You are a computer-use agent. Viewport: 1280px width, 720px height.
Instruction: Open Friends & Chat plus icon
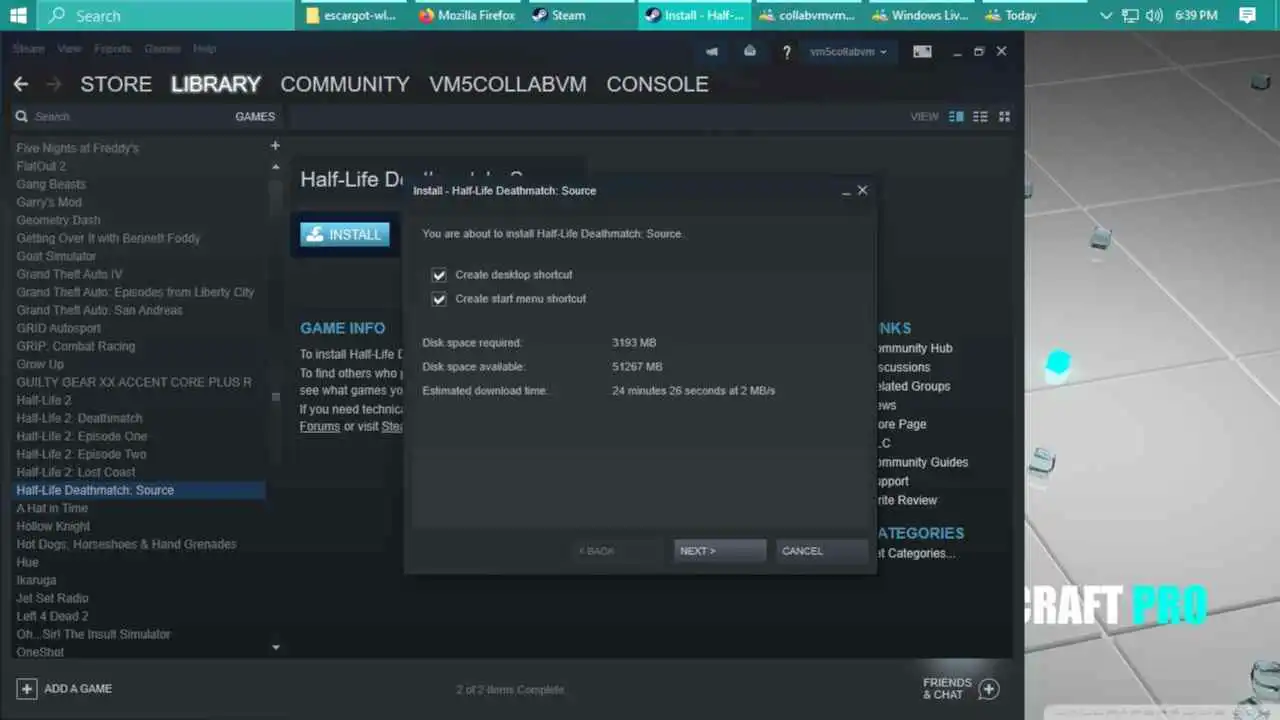pyautogui.click(x=989, y=688)
